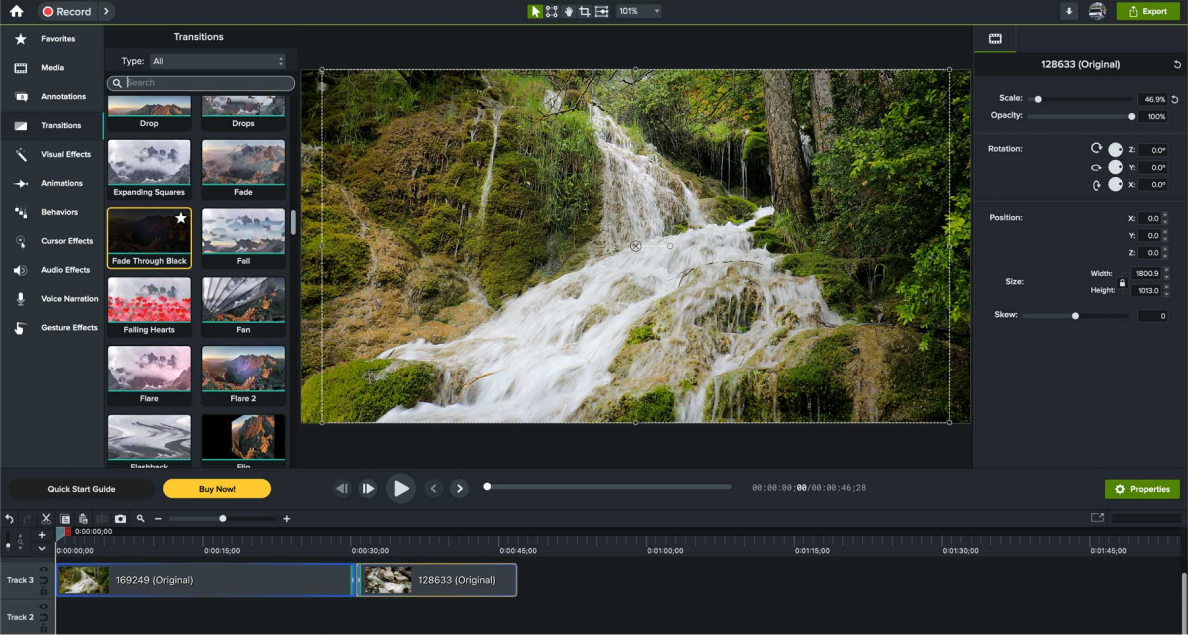Activate the Crop tool
The width and height of the screenshot is (1188, 635).
click(x=584, y=11)
